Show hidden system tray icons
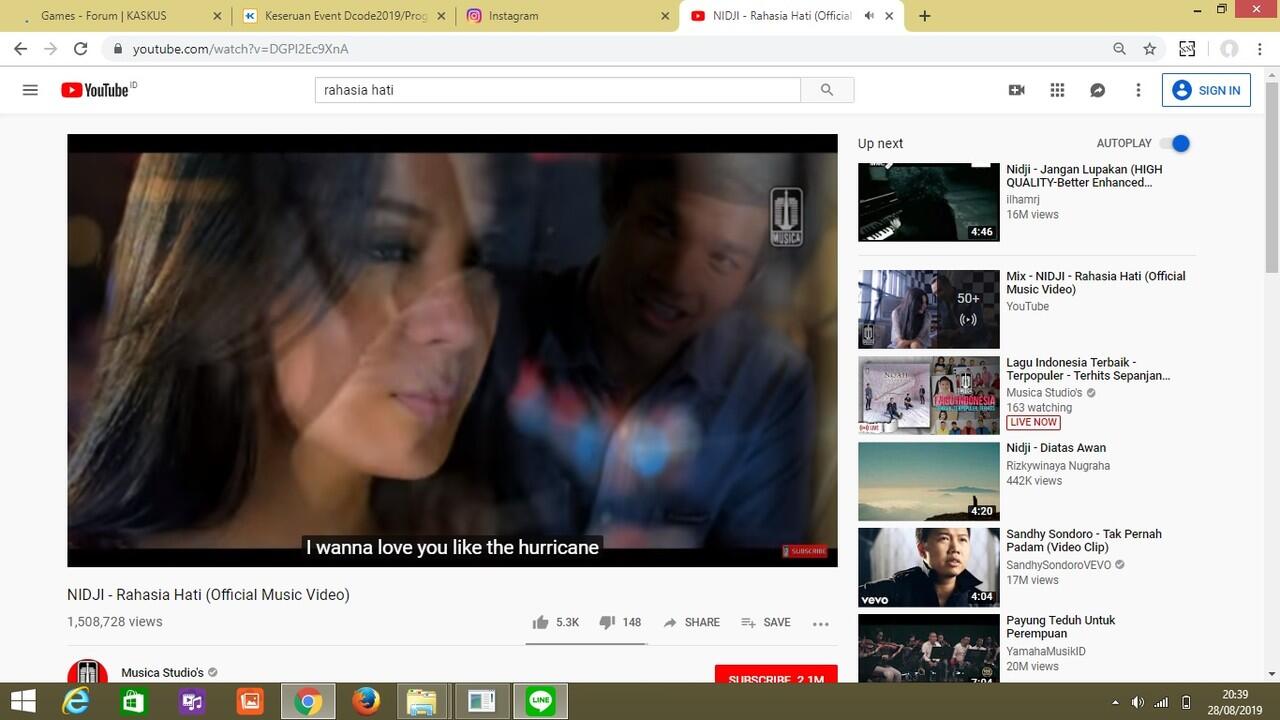Image resolution: width=1280 pixels, height=720 pixels. click(x=1115, y=702)
